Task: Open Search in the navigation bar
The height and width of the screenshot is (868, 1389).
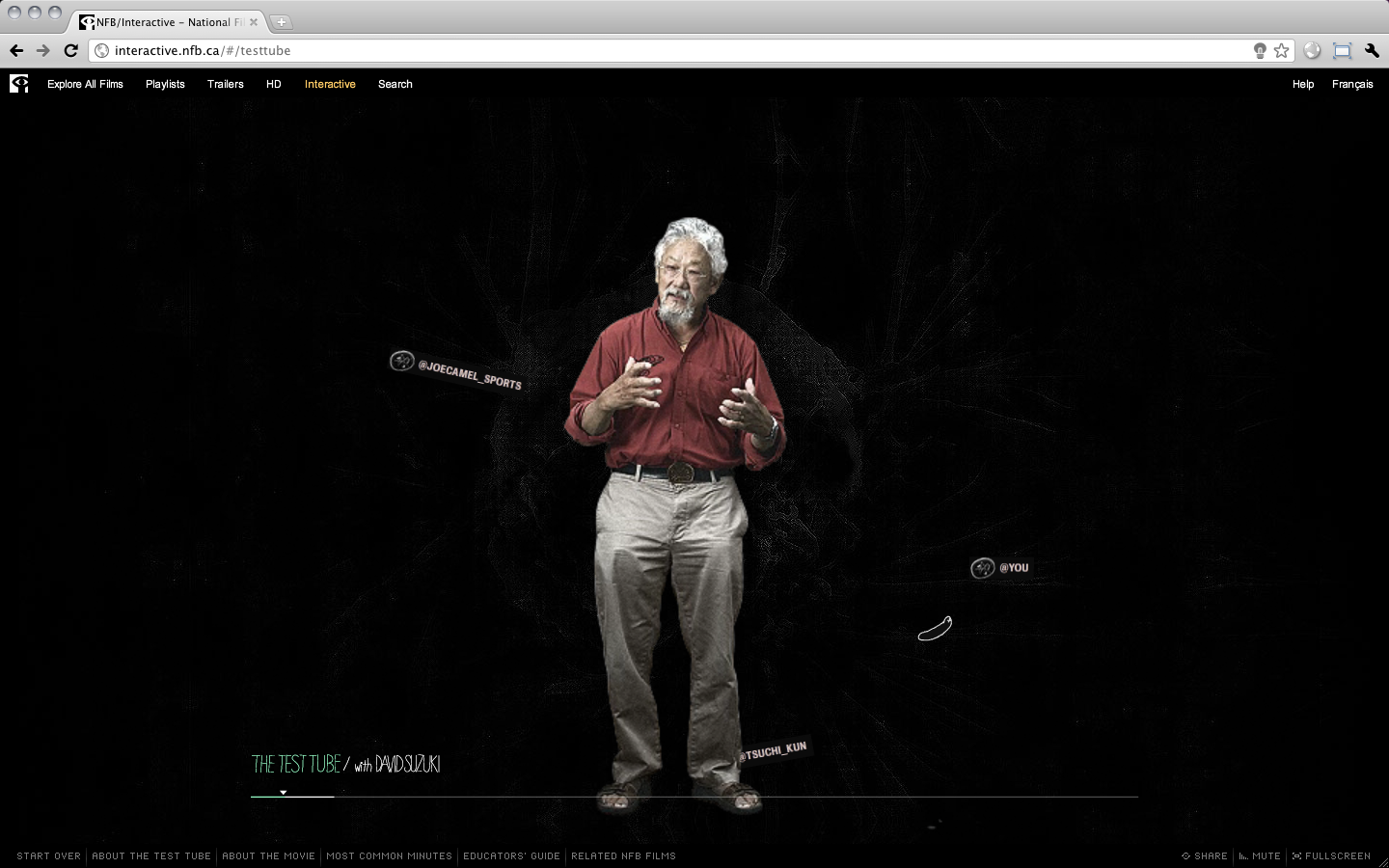Action: pos(395,84)
